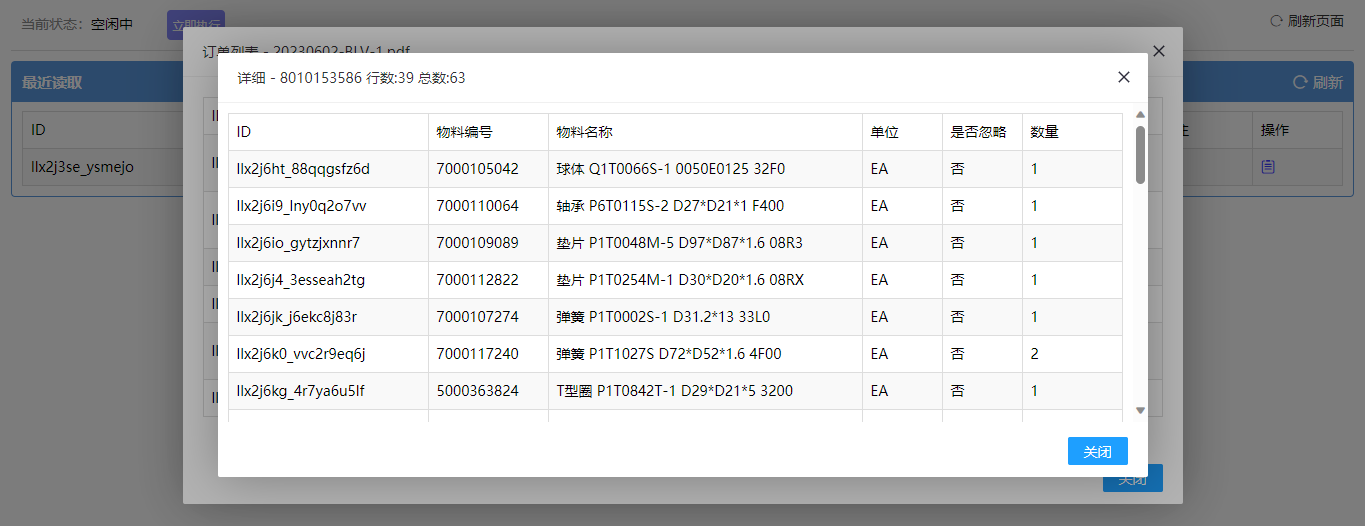The width and height of the screenshot is (1365, 526).
Task: Click the 数量 column header
Action: [x=1044, y=132]
